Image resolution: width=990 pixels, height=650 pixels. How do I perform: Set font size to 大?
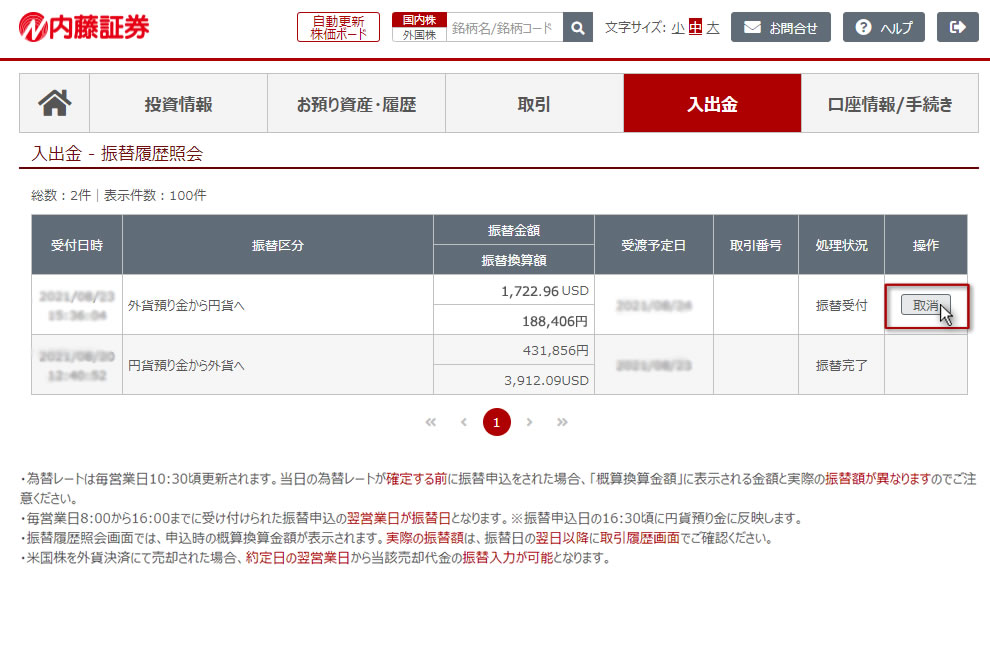[x=713, y=27]
